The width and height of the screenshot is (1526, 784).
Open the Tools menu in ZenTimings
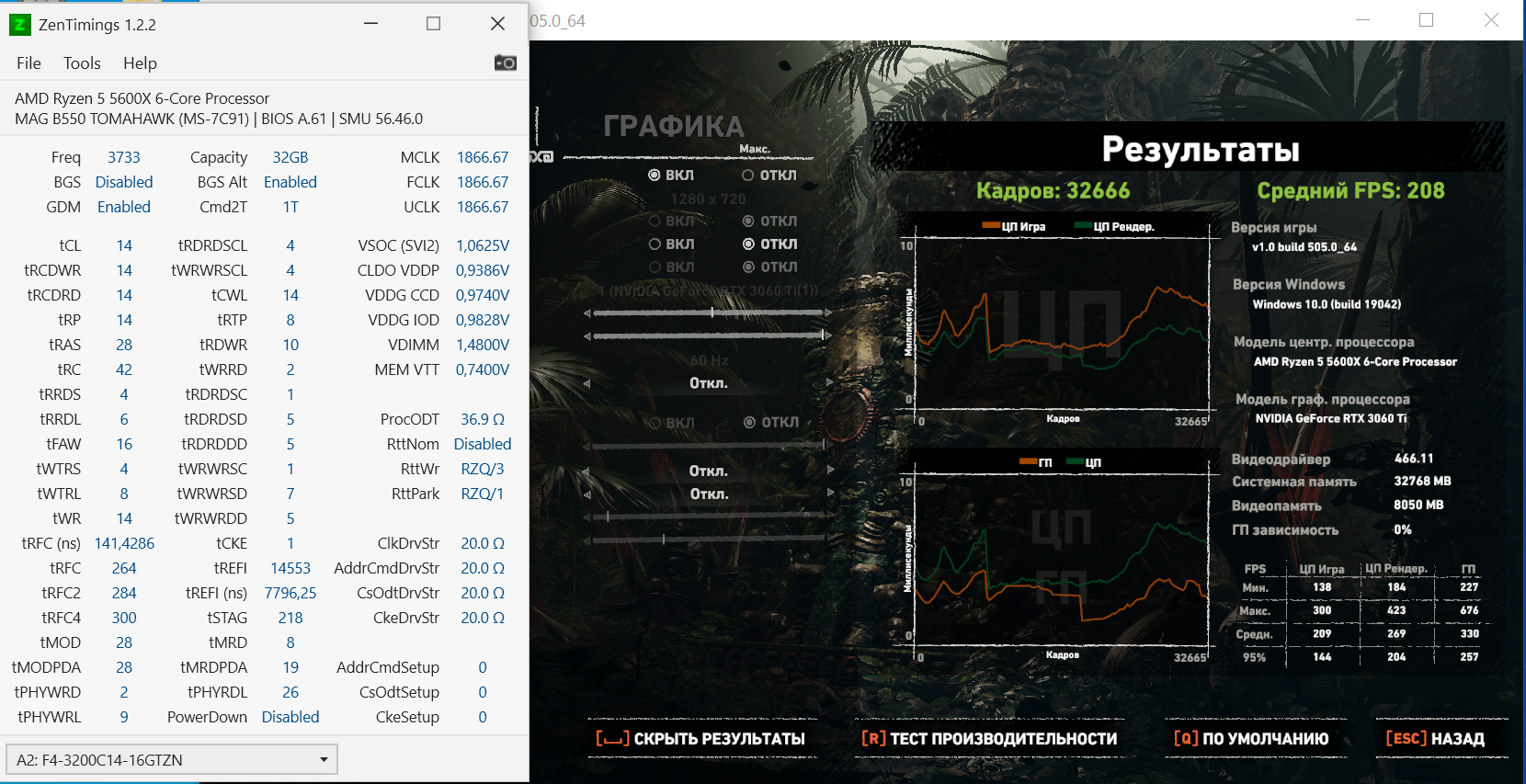[82, 62]
